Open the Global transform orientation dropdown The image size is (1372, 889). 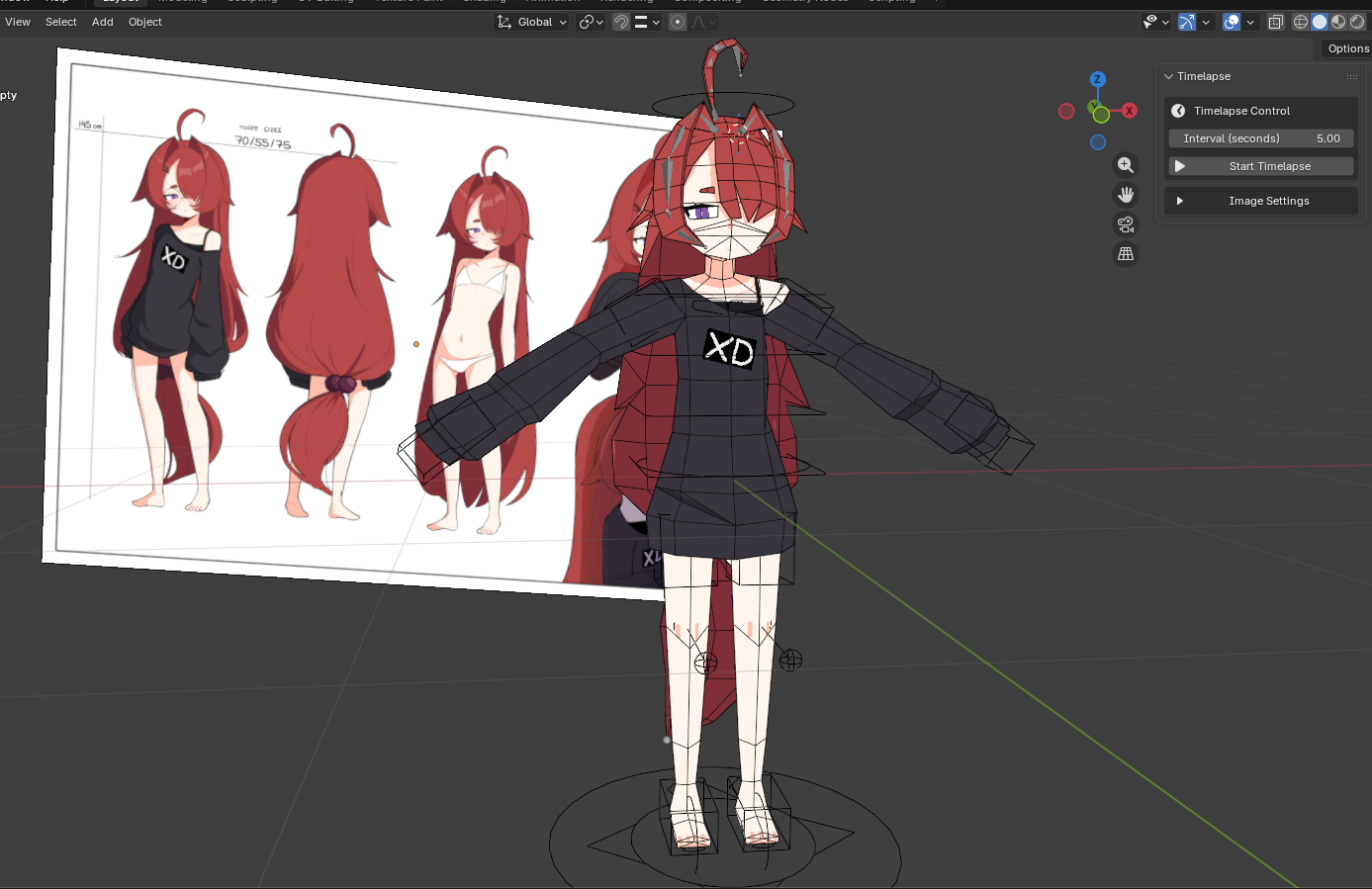(532, 22)
